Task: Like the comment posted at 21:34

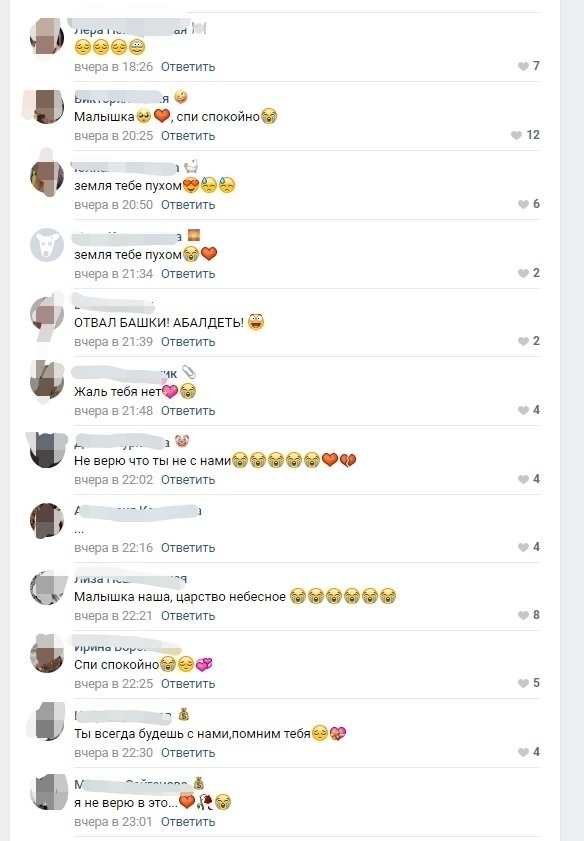Action: [x=529, y=273]
